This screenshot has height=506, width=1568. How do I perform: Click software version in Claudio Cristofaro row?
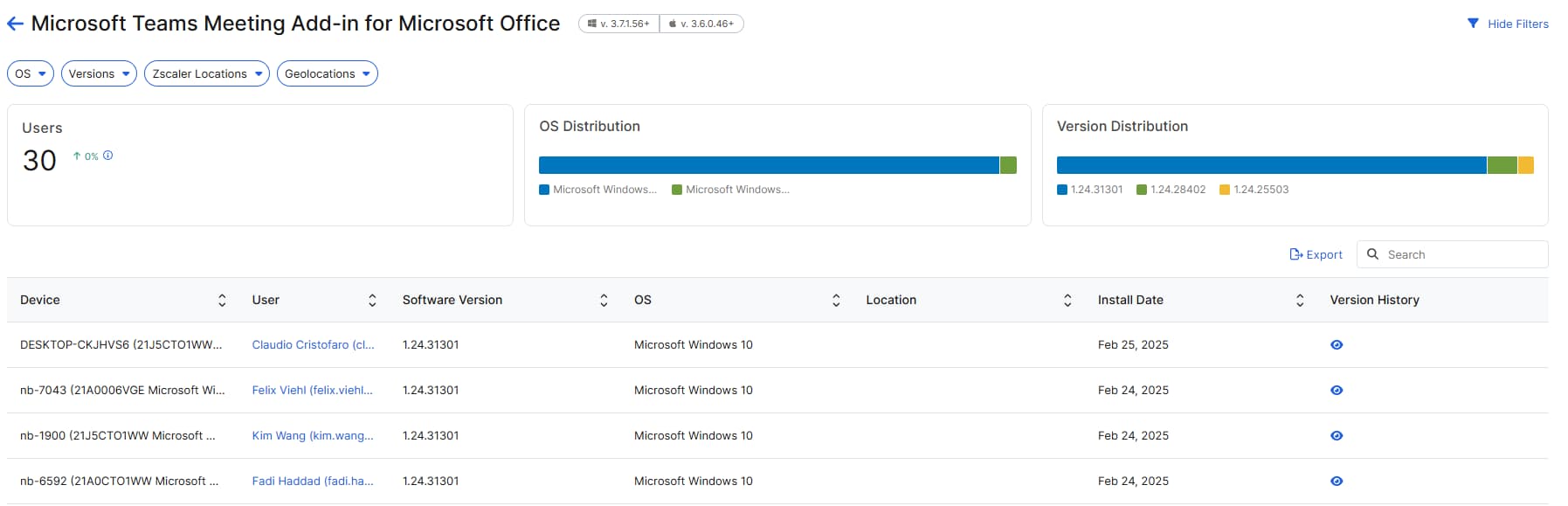coord(431,345)
